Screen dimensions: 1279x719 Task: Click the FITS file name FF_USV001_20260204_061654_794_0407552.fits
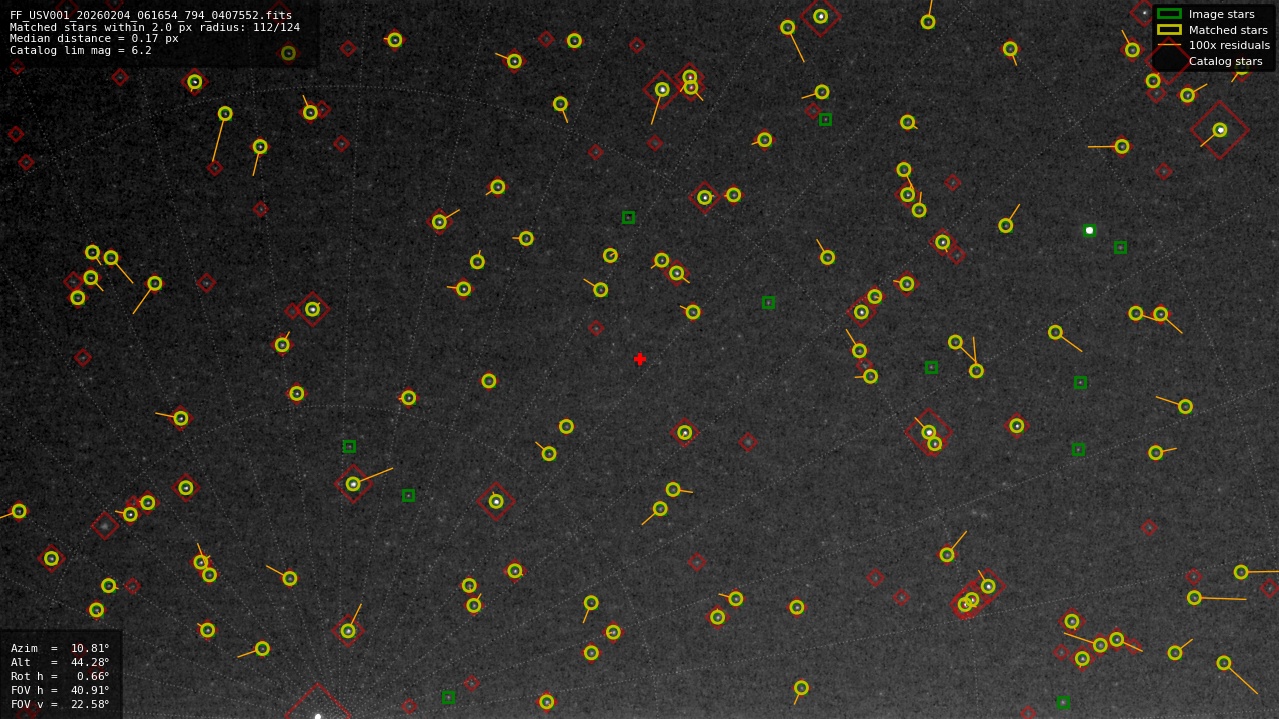tap(151, 15)
